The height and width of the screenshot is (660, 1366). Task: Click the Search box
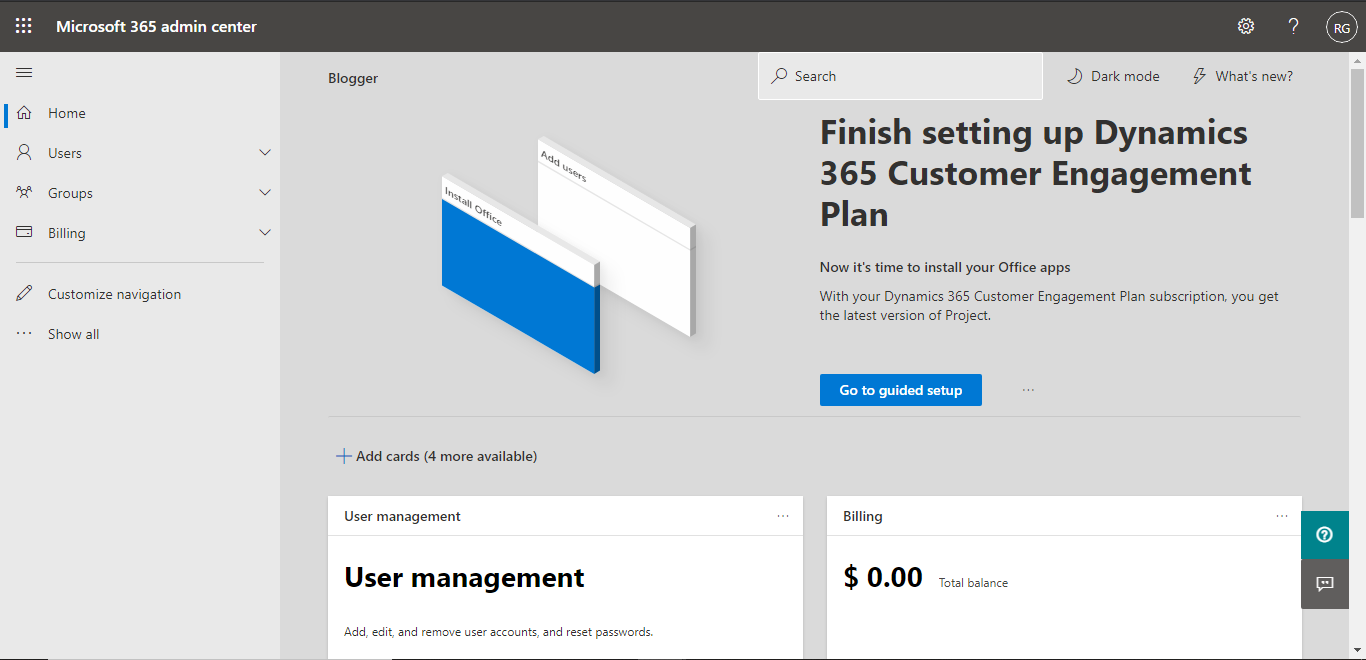[900, 76]
